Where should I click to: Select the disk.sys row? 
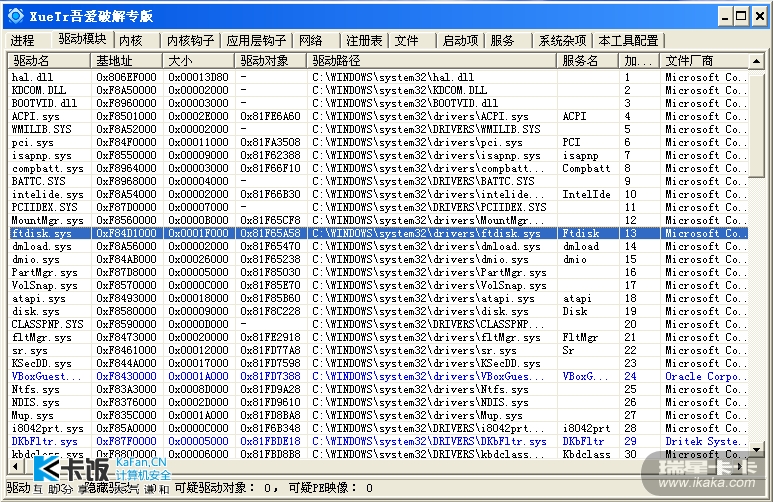point(378,311)
